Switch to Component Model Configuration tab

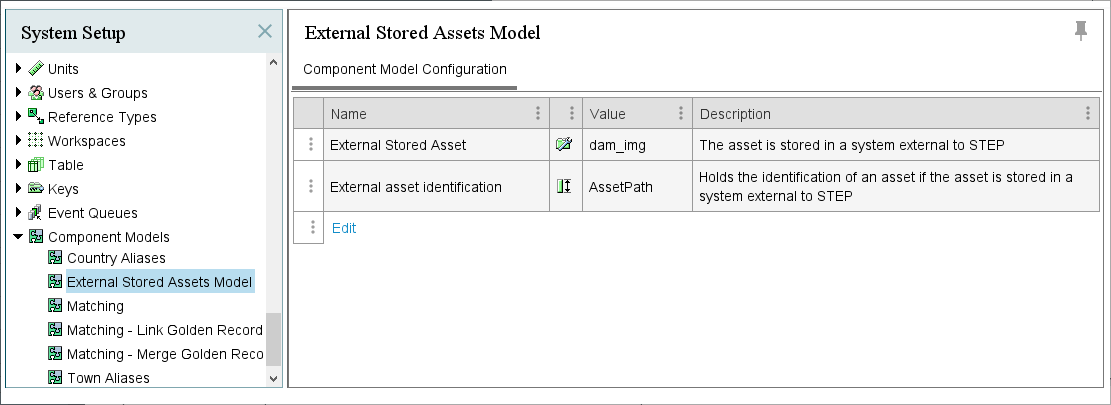[x=405, y=69]
